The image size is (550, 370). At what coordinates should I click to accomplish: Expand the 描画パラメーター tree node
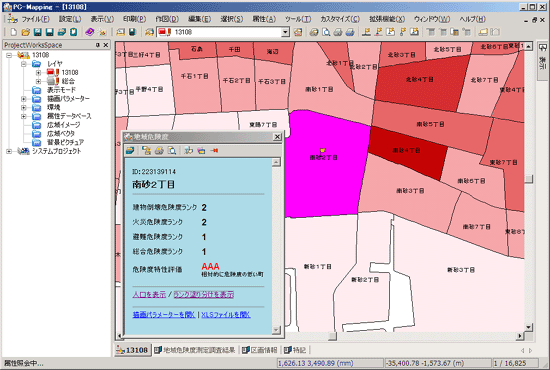coord(24,99)
